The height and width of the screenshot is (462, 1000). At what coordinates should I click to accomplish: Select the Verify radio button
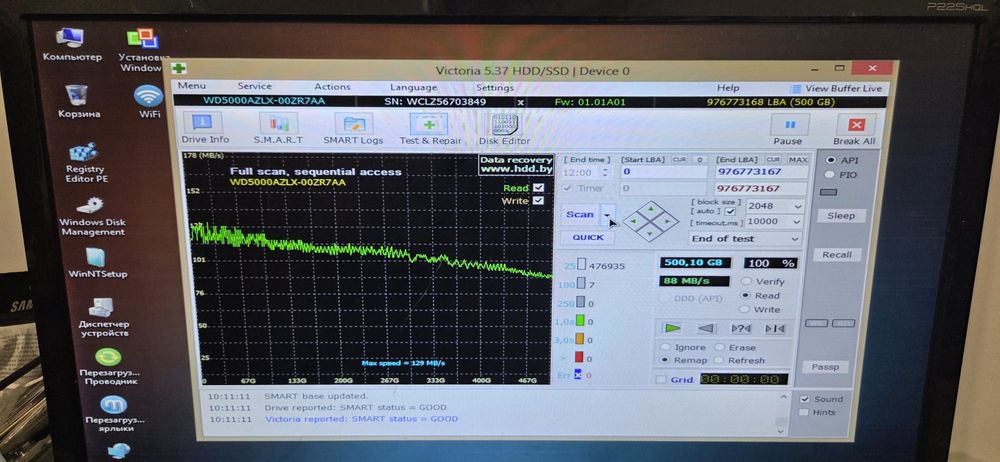(x=746, y=281)
